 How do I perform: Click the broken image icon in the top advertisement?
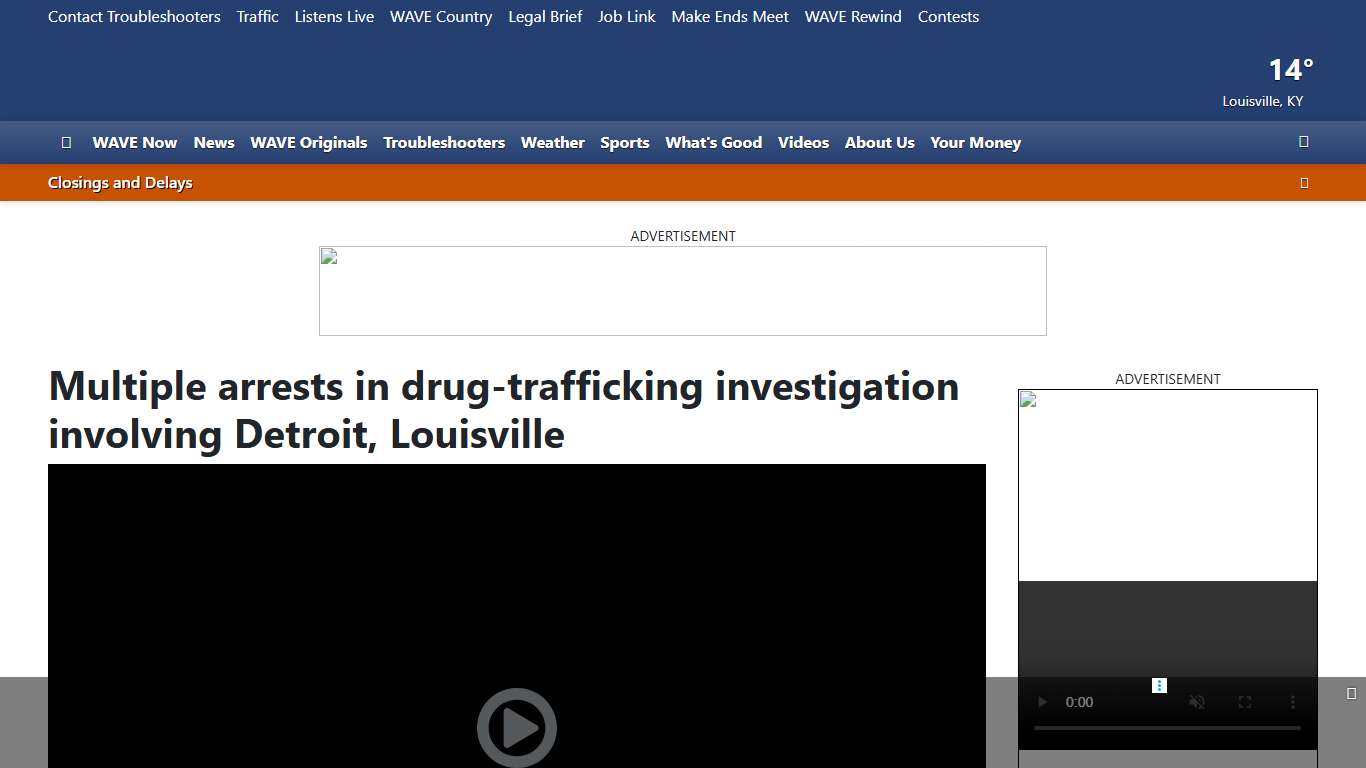(327, 256)
